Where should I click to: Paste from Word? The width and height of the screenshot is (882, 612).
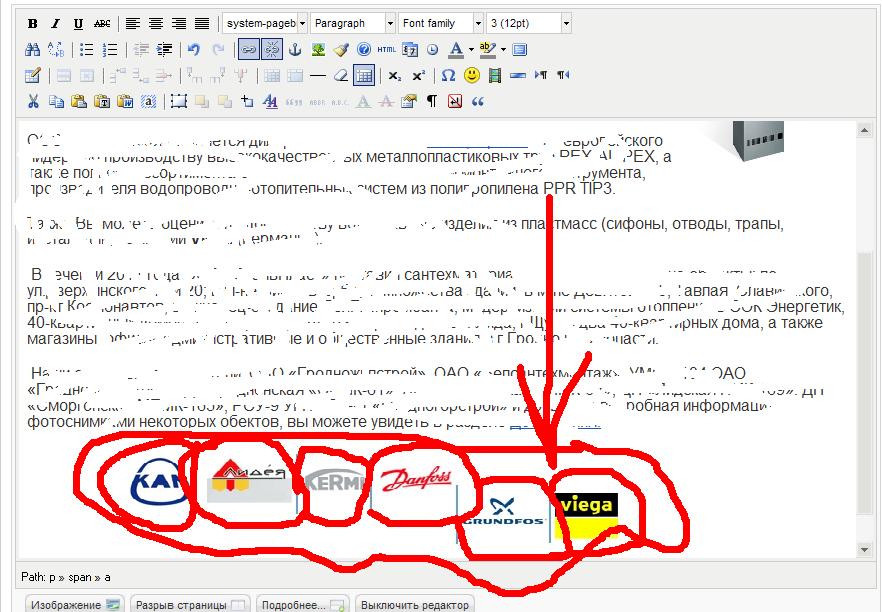pyautogui.click(x=125, y=101)
